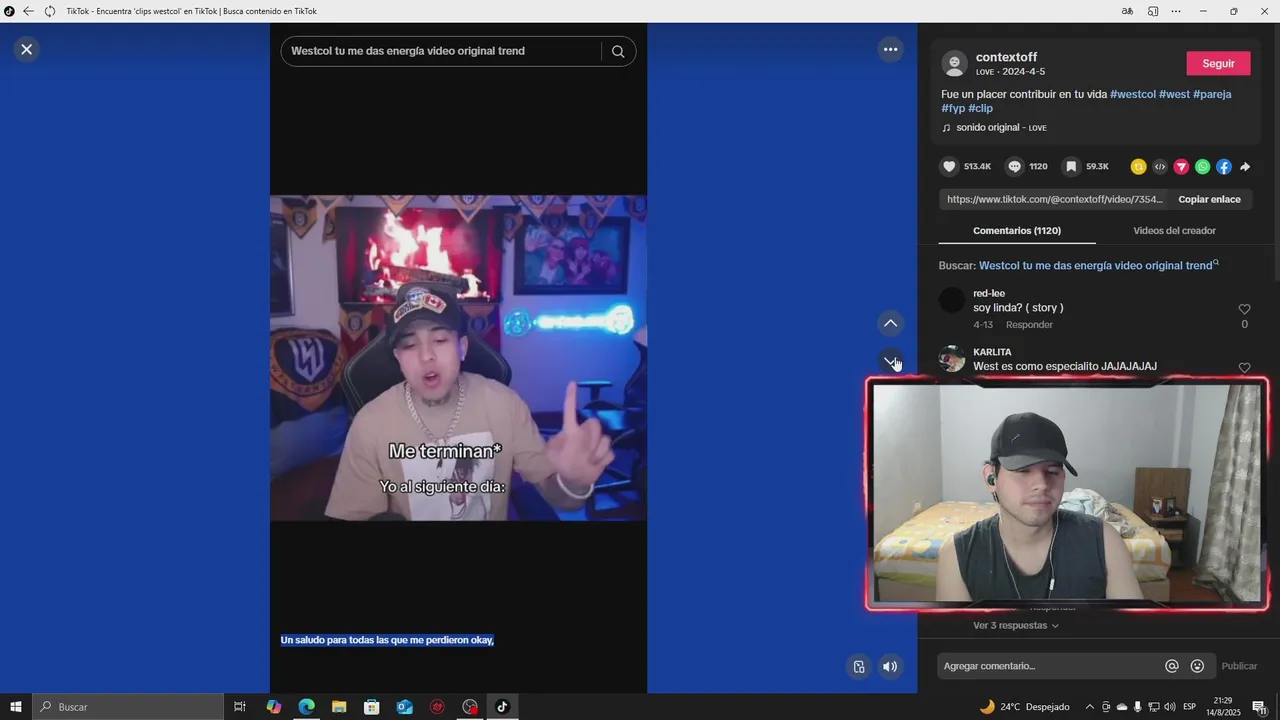Click the #west hashtag
This screenshot has height=720, width=1280.
[x=1174, y=94]
